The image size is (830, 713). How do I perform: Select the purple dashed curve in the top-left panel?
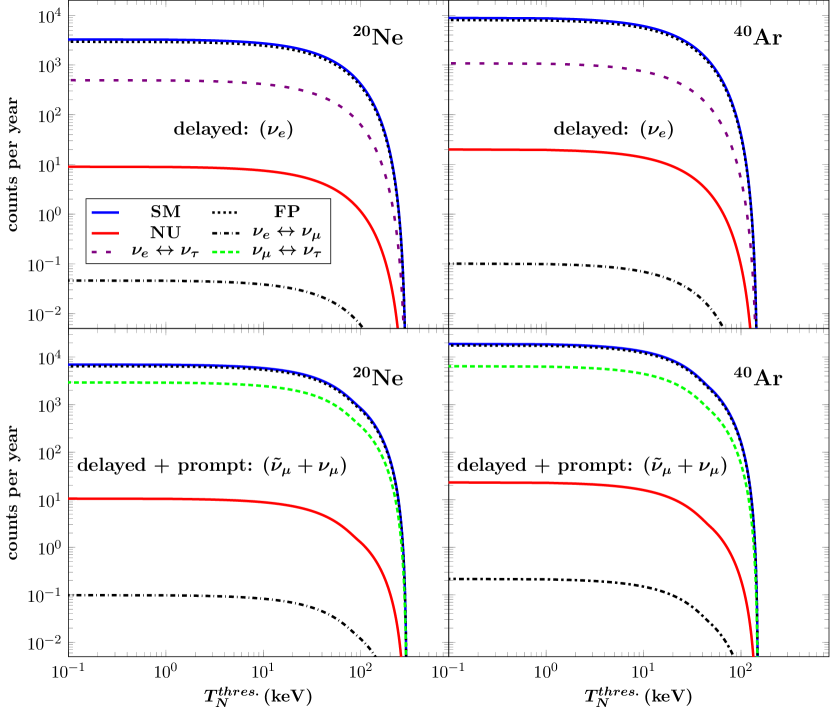click(x=200, y=82)
